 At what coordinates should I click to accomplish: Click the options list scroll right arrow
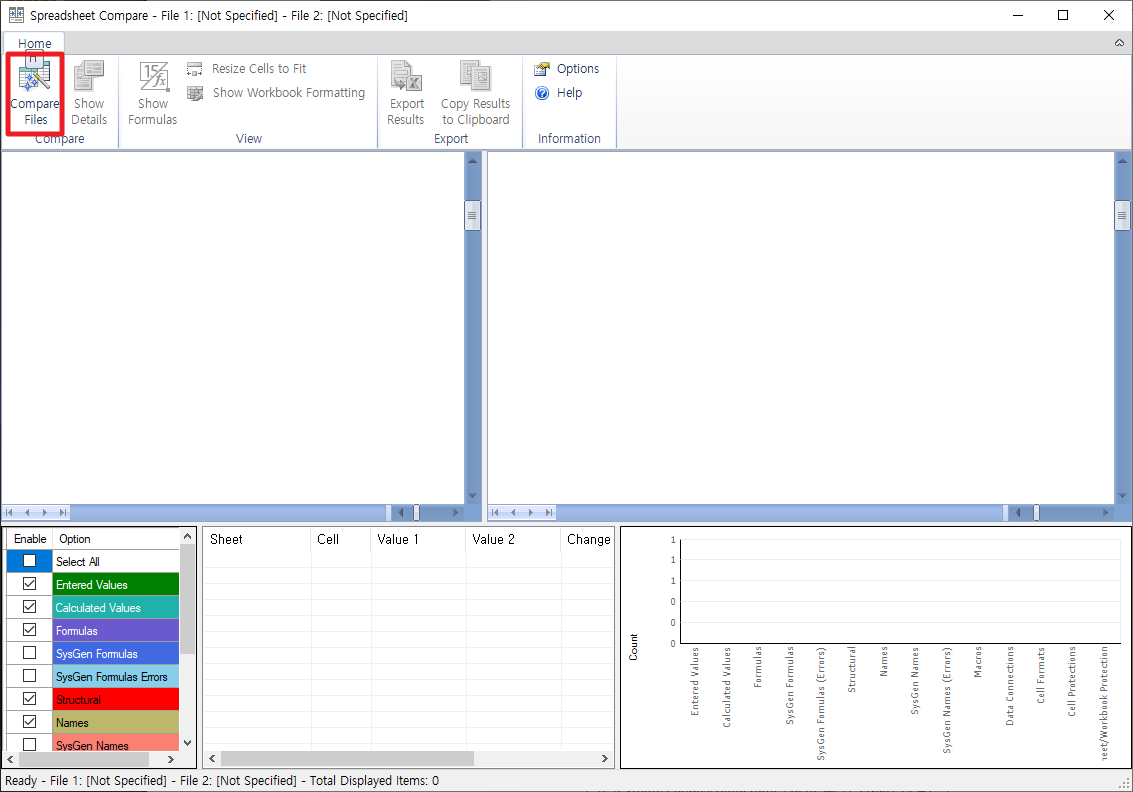171,759
